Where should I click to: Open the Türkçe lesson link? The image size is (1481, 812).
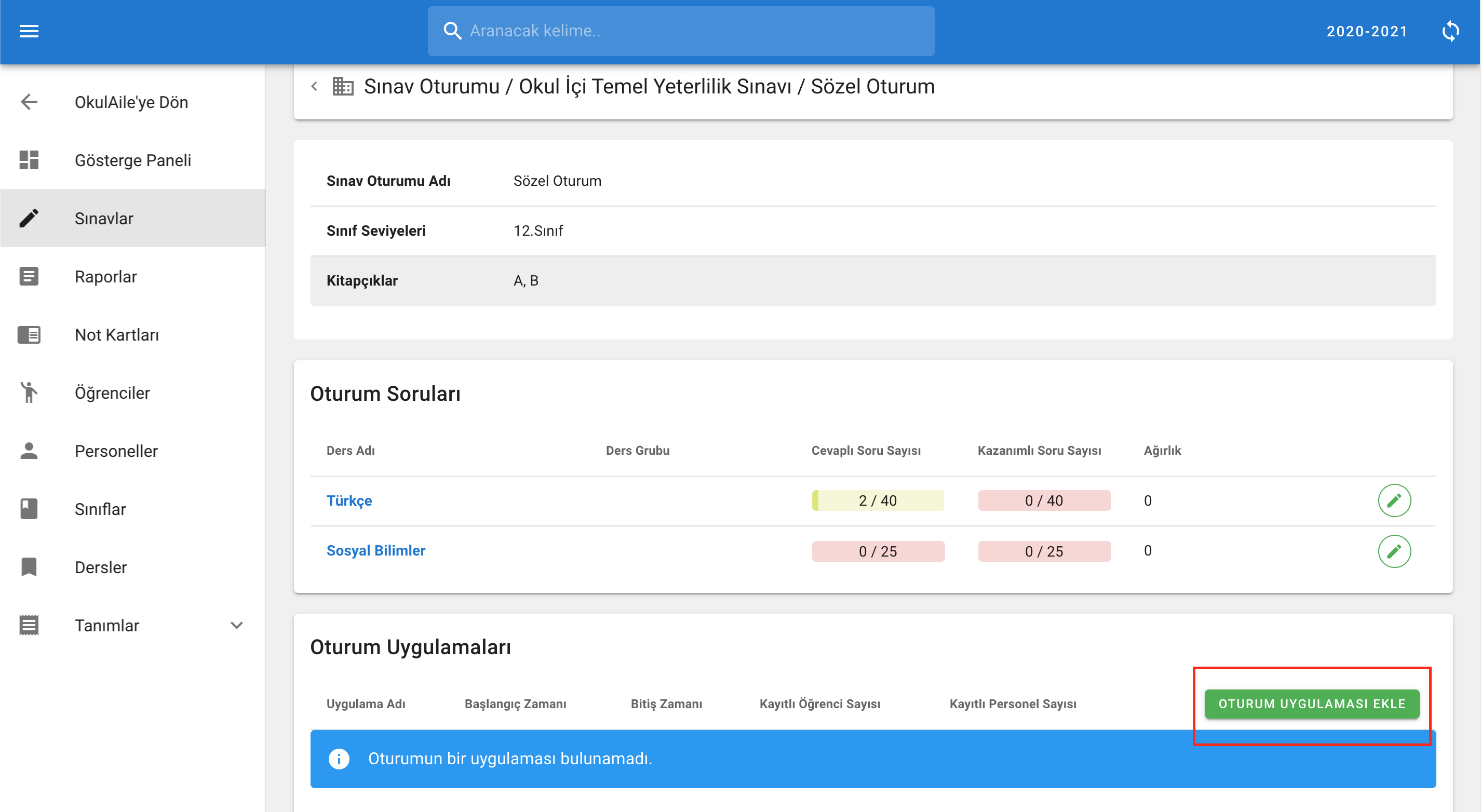click(349, 500)
